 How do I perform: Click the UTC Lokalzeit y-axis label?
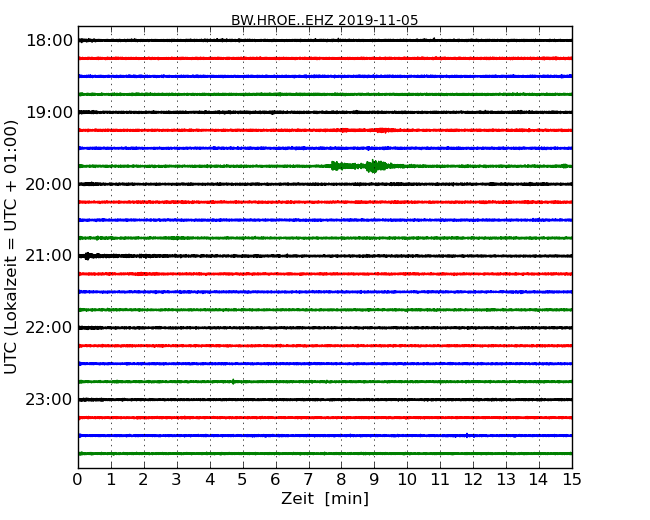11,247
